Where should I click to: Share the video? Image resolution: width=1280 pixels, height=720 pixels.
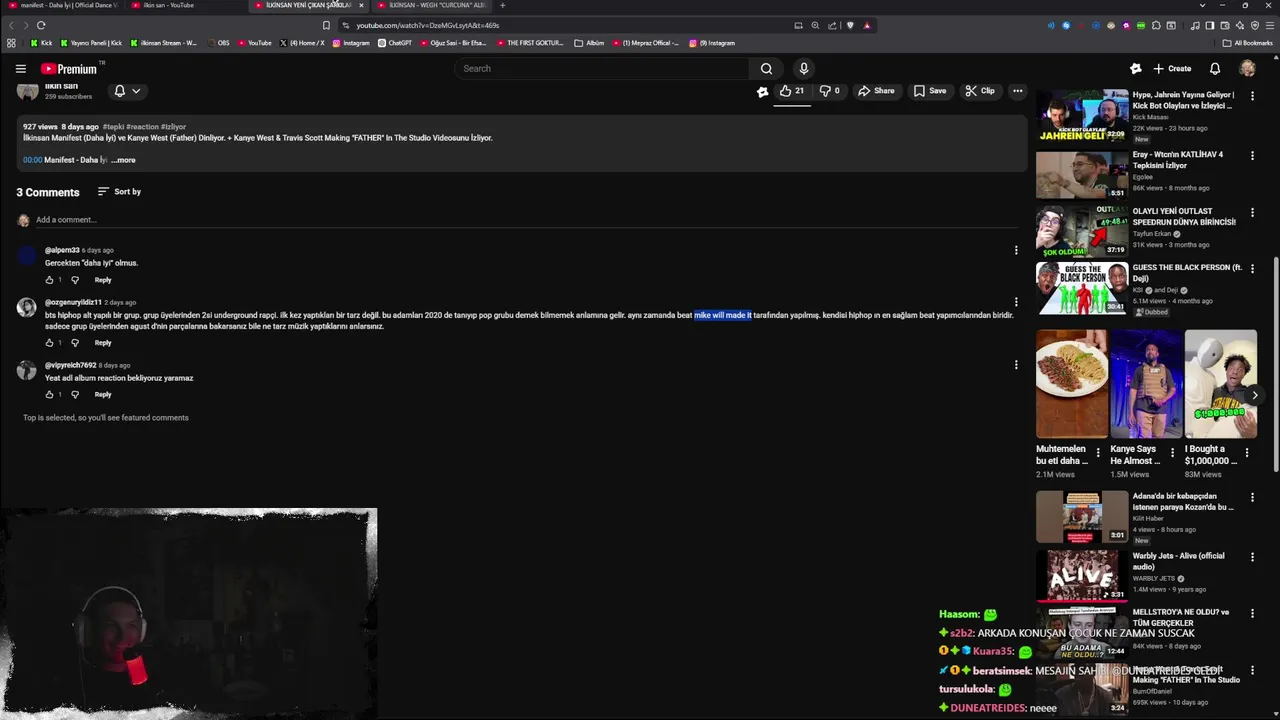pyautogui.click(x=876, y=91)
